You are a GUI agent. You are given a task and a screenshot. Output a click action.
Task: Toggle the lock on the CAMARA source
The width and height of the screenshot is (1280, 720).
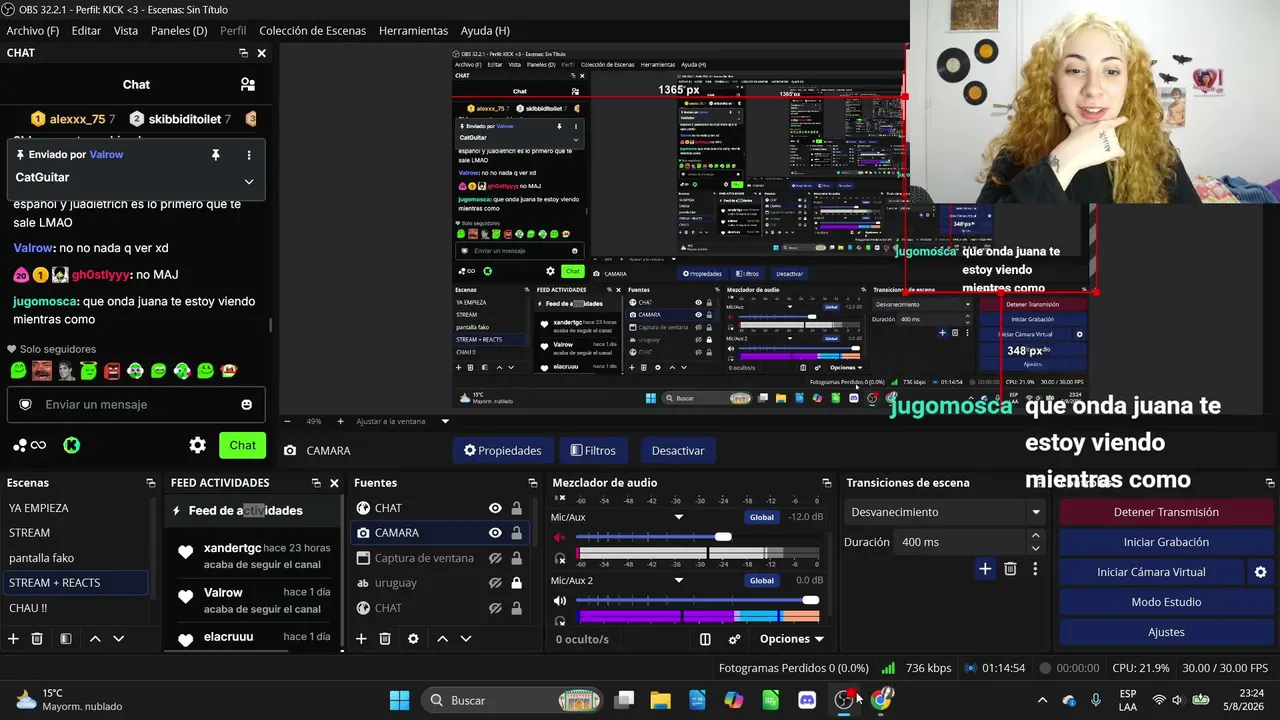516,533
